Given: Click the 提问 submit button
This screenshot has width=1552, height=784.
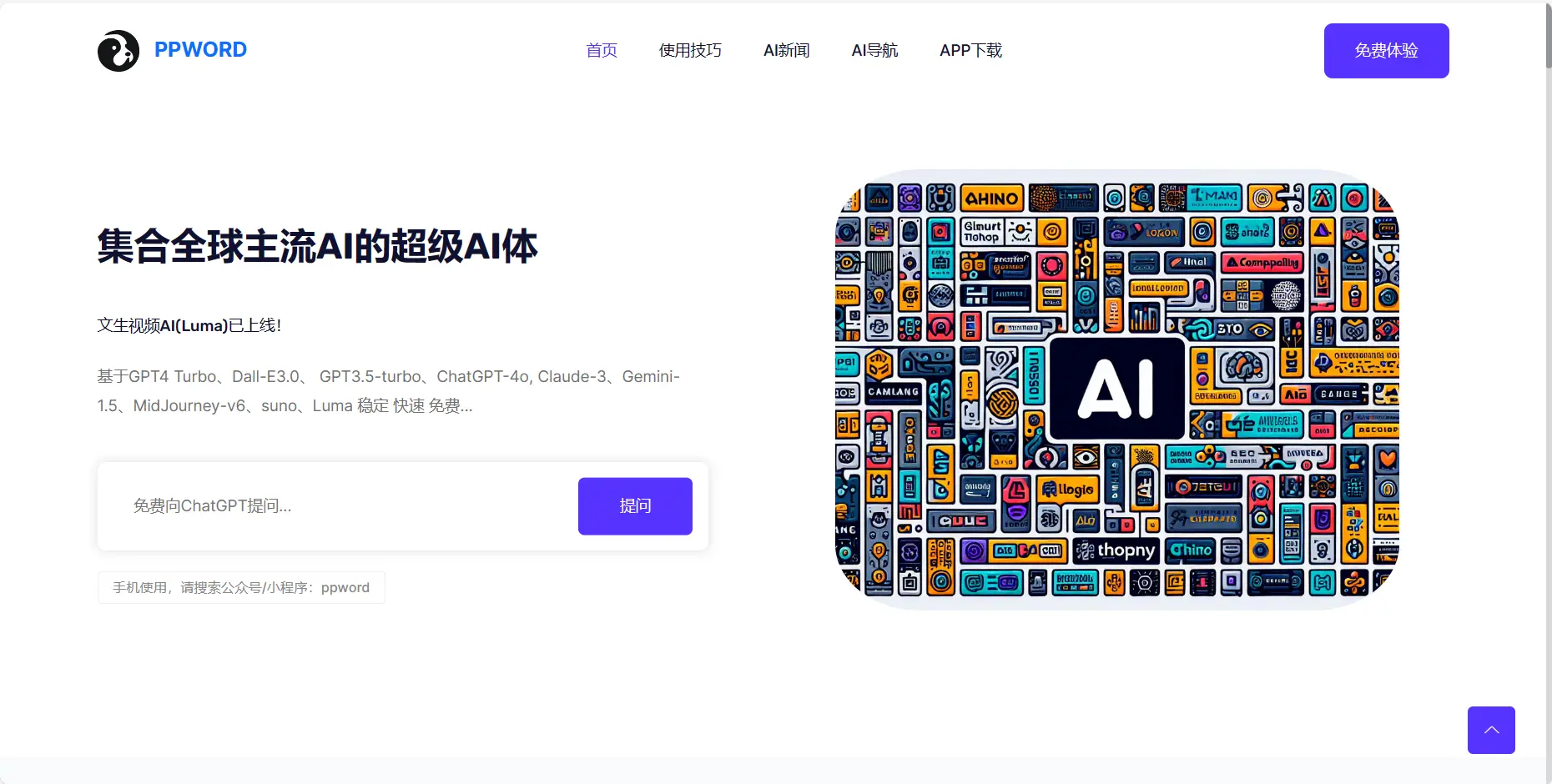Looking at the screenshot, I should (x=634, y=506).
